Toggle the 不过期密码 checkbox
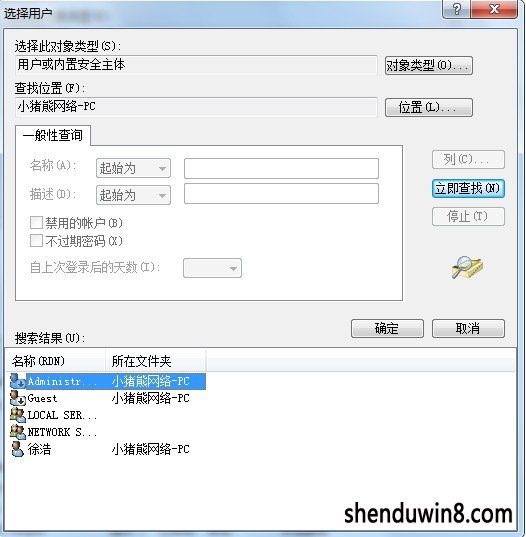The height and width of the screenshot is (537, 526). point(36,240)
